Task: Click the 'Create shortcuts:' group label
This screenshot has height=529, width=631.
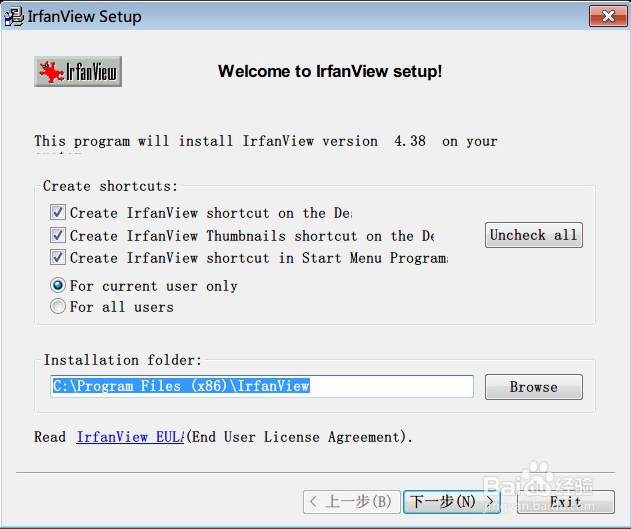Action: click(110, 186)
